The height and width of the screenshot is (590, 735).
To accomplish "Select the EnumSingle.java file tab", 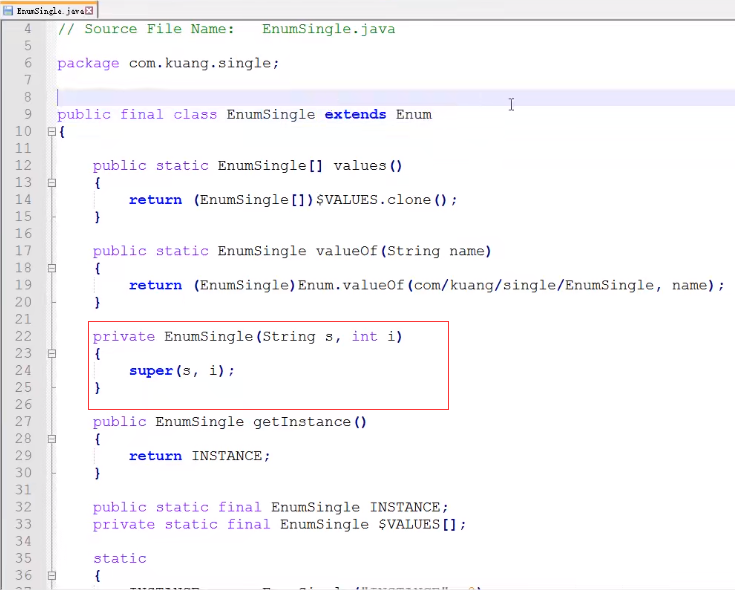I will pos(49,10).
